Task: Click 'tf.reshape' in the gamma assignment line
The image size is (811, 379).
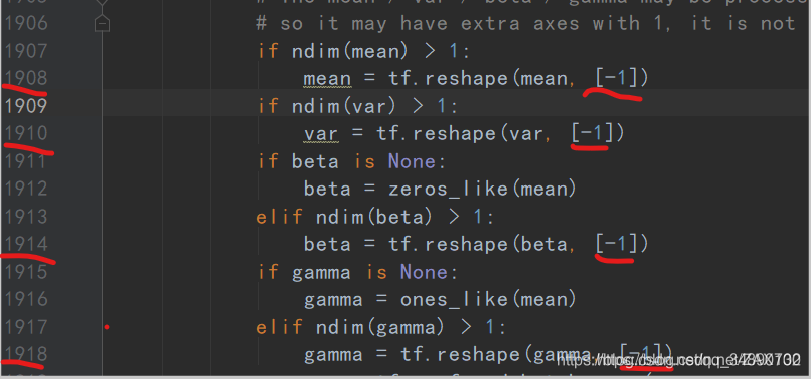Action: 461,355
